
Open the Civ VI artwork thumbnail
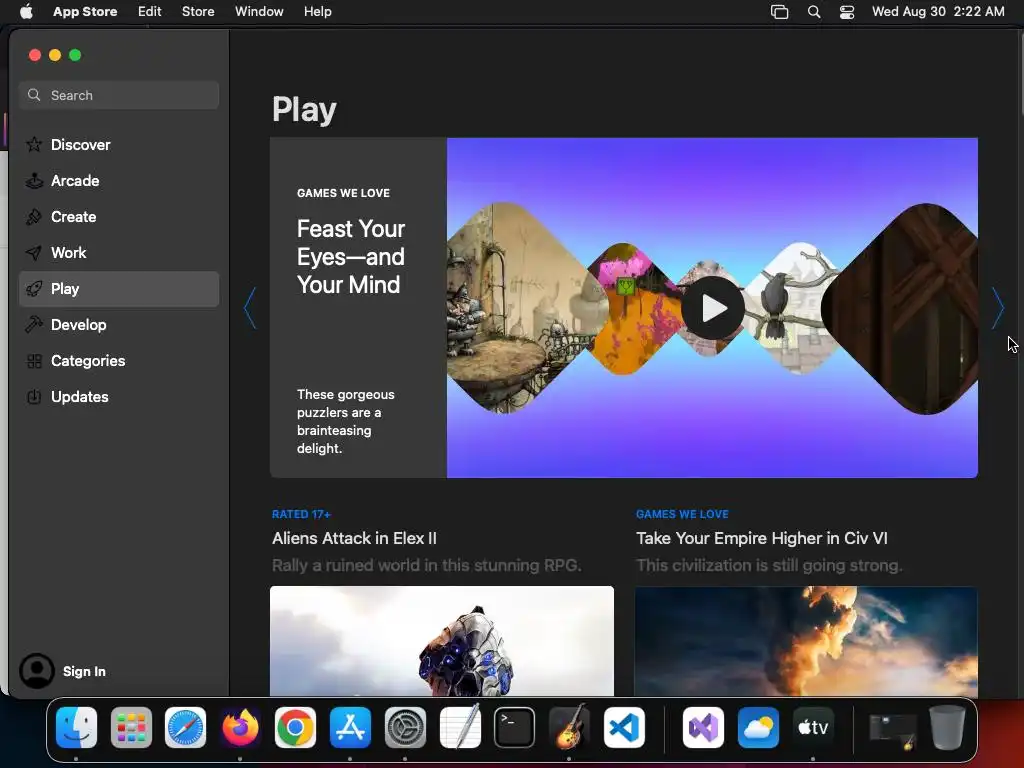[806, 641]
